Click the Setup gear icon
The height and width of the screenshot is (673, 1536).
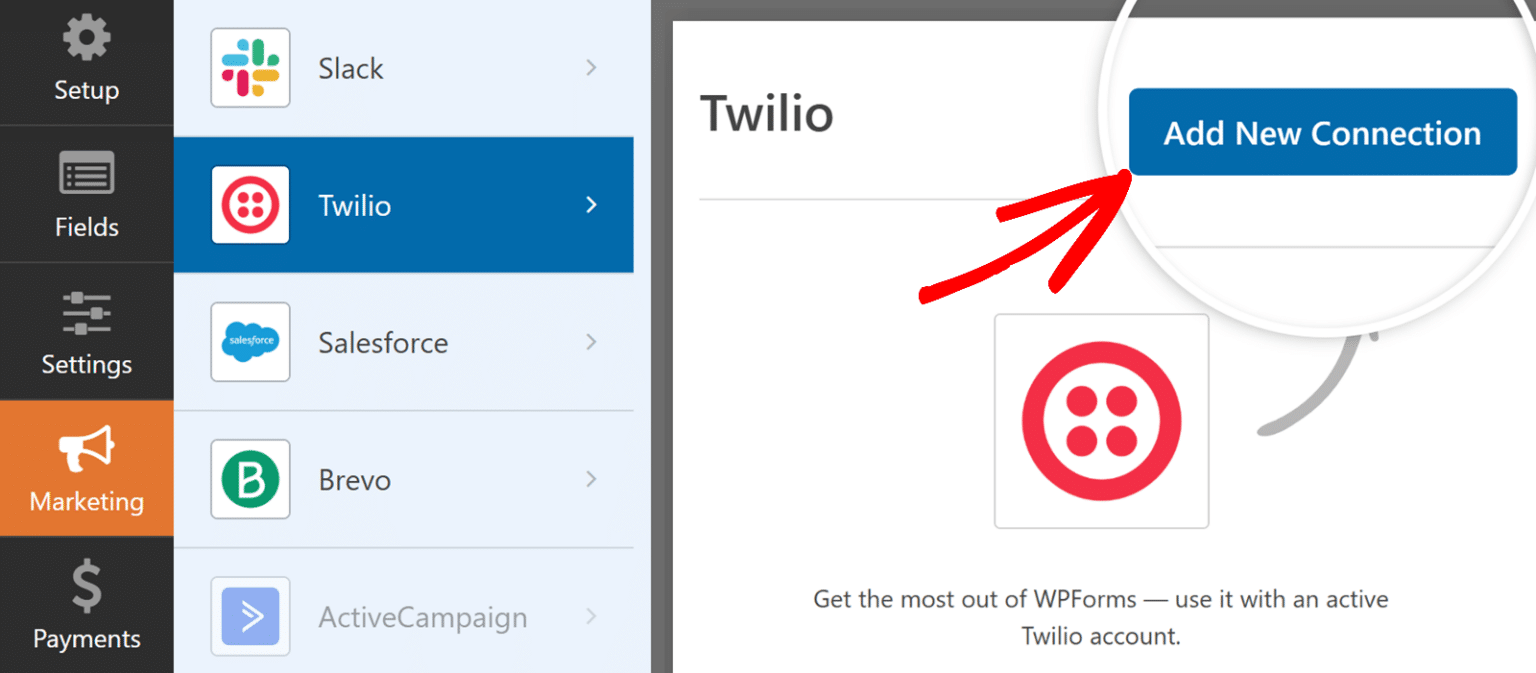(x=85, y=37)
